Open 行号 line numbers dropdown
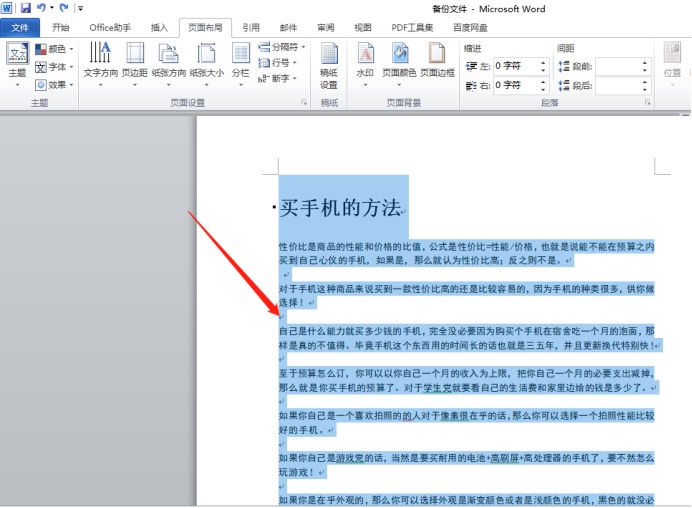Screen dimensions: 692x508 coord(277,63)
